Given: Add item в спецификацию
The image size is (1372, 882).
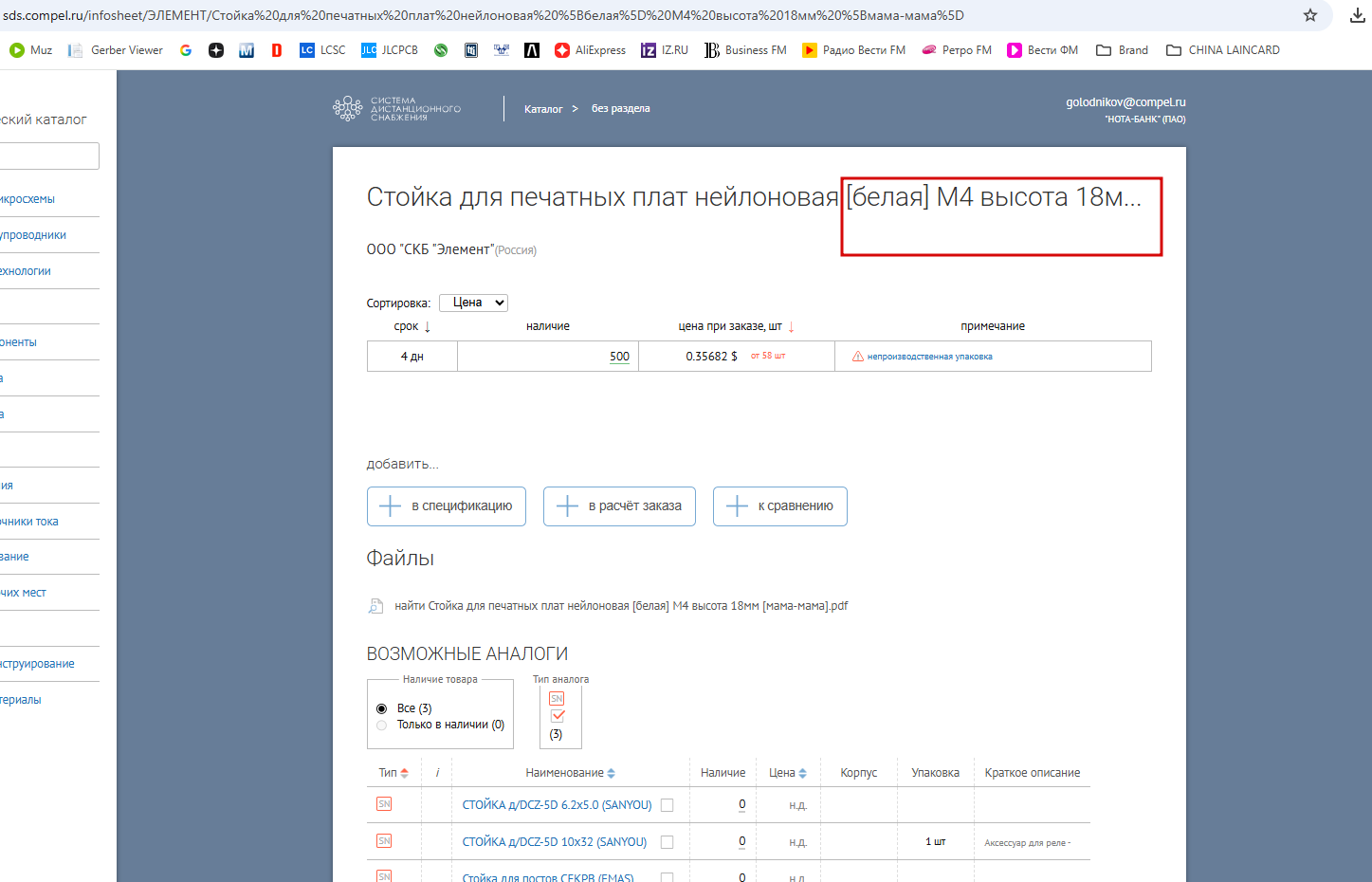Looking at the screenshot, I should pos(447,506).
